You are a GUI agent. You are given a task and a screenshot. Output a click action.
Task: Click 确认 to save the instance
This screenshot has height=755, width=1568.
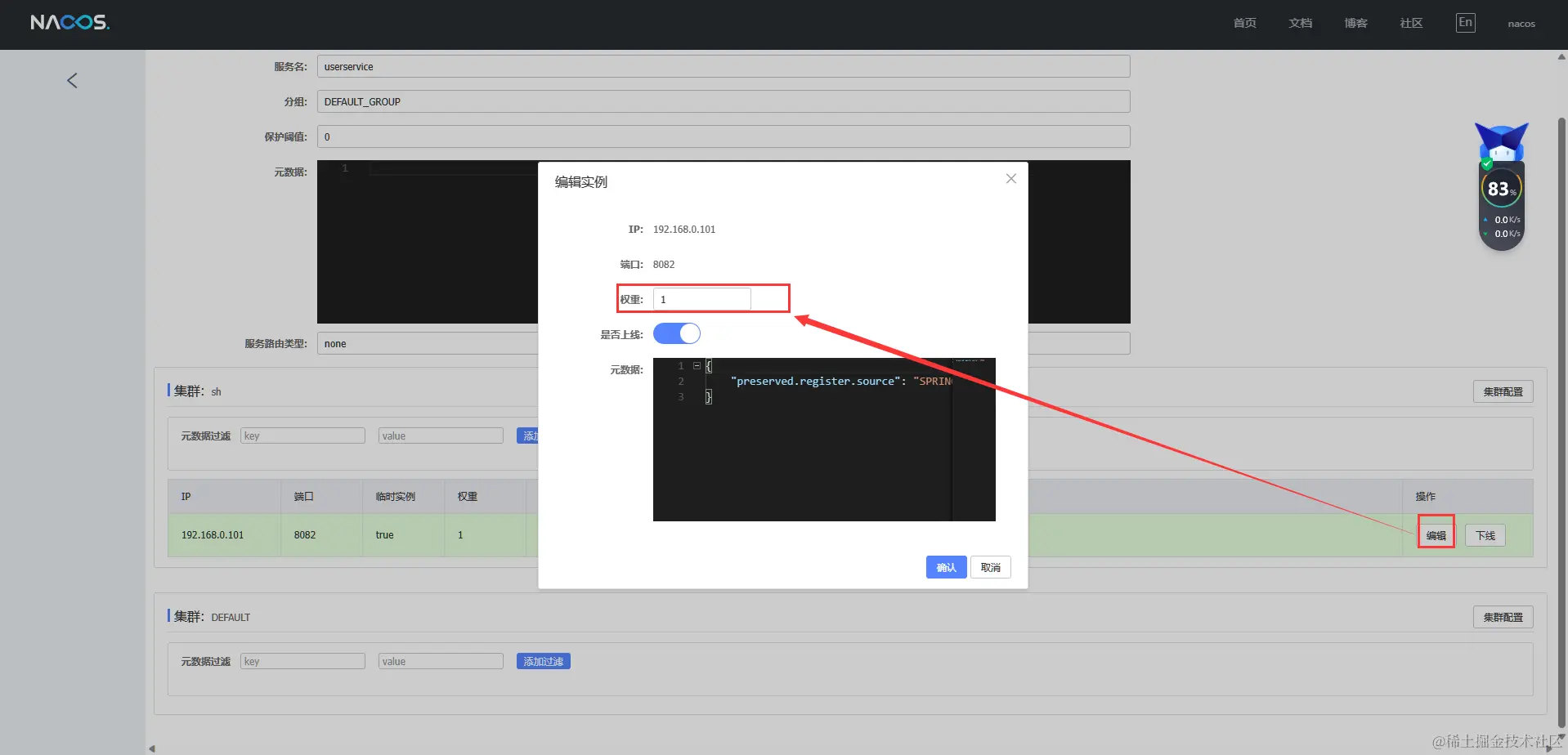coord(947,567)
